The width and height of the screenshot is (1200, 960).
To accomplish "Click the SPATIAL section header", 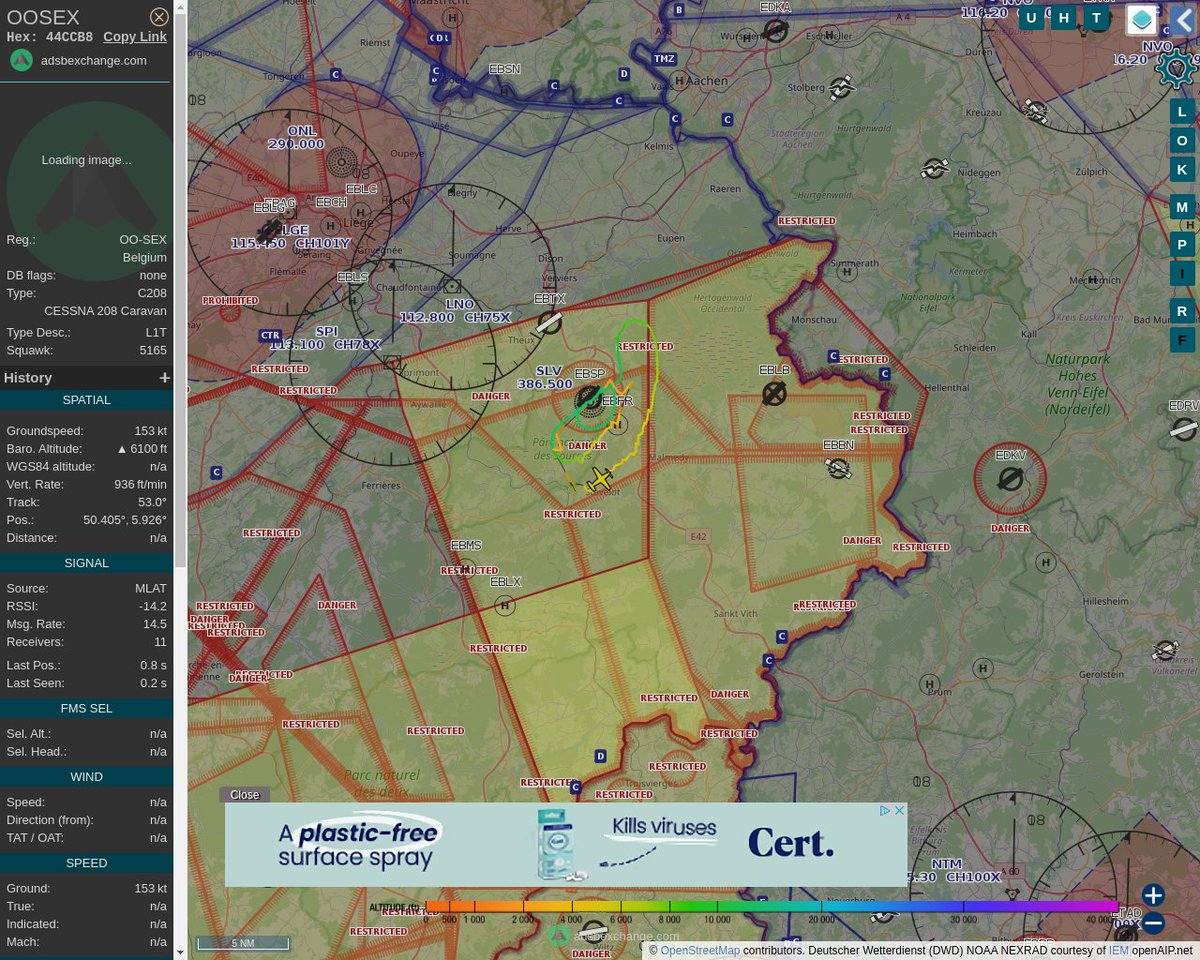I will pos(87,400).
